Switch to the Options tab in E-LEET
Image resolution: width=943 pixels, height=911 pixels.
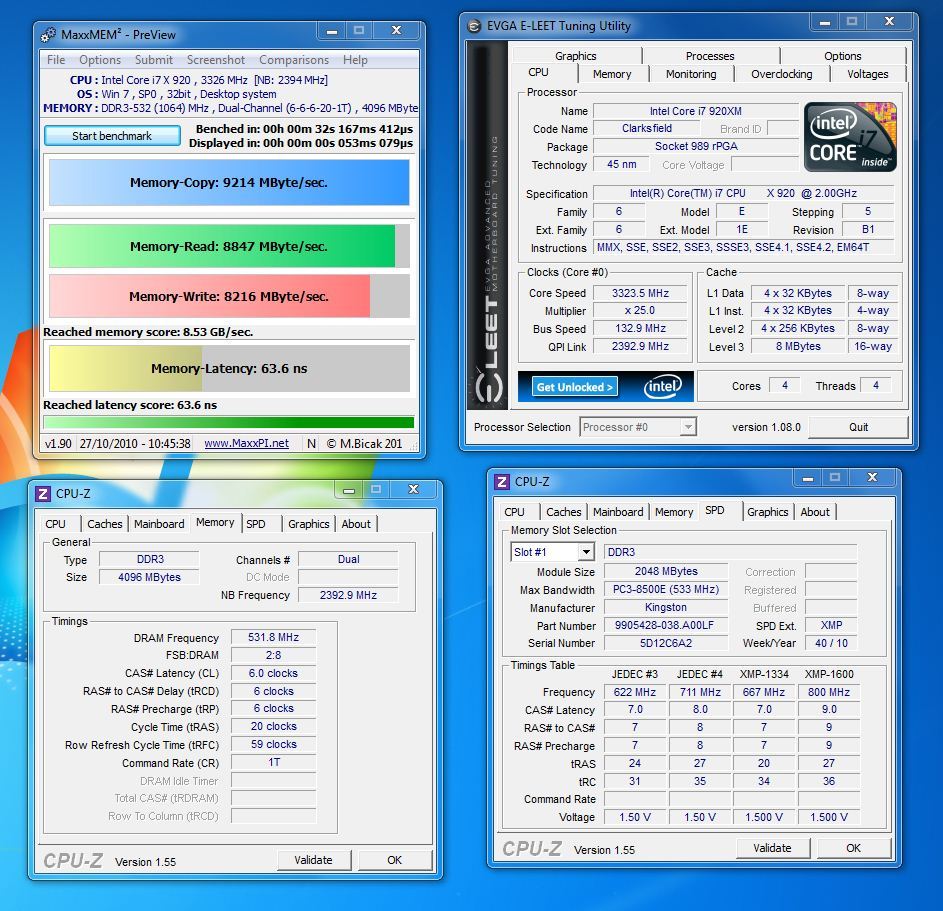click(843, 56)
